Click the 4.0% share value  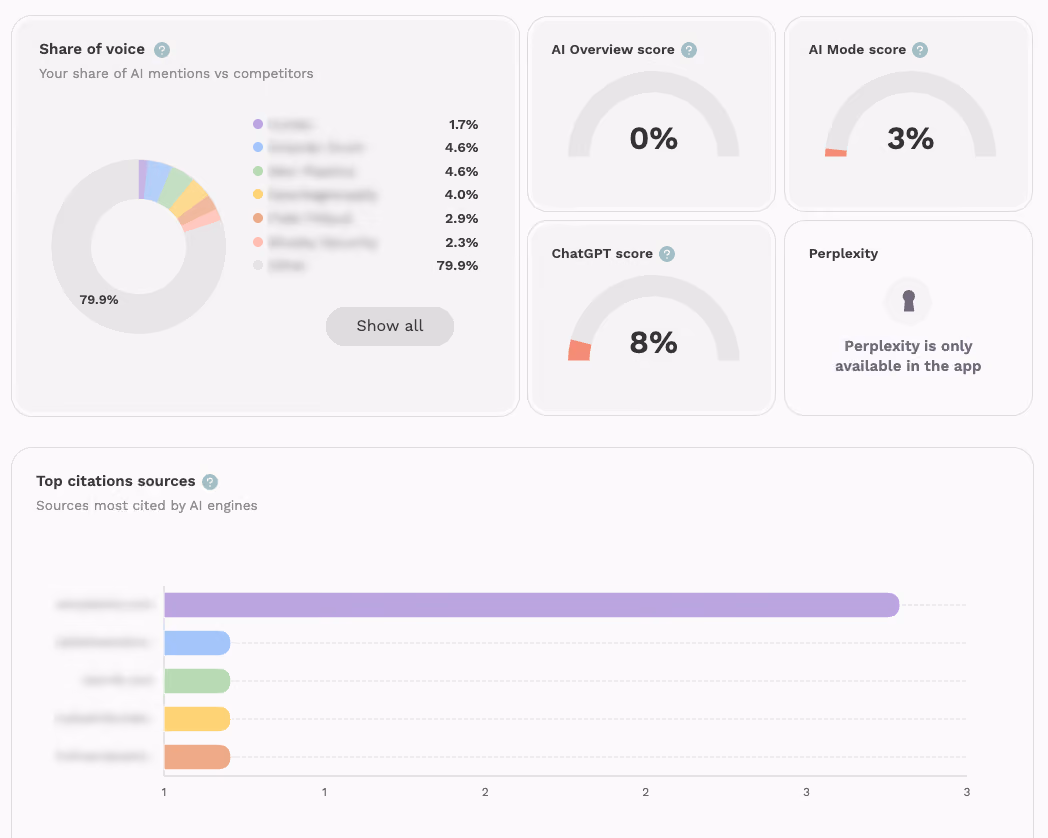point(461,194)
